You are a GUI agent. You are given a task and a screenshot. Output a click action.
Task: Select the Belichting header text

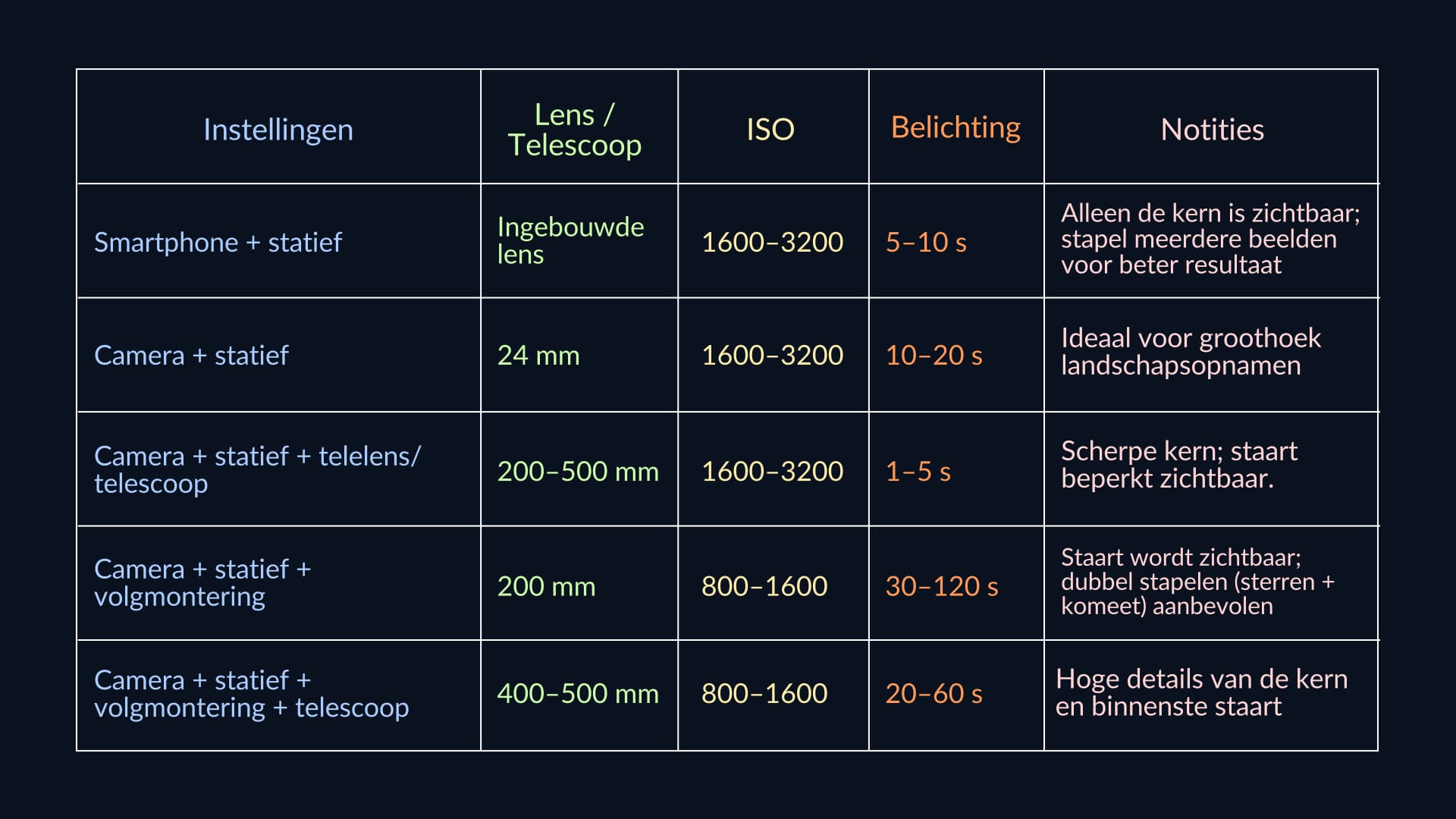pyautogui.click(x=955, y=127)
